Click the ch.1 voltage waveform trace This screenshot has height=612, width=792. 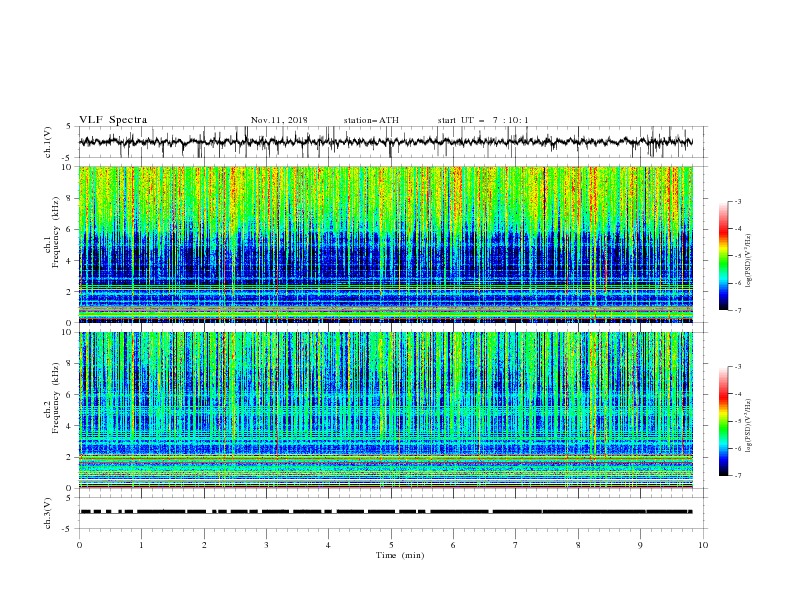(385, 142)
